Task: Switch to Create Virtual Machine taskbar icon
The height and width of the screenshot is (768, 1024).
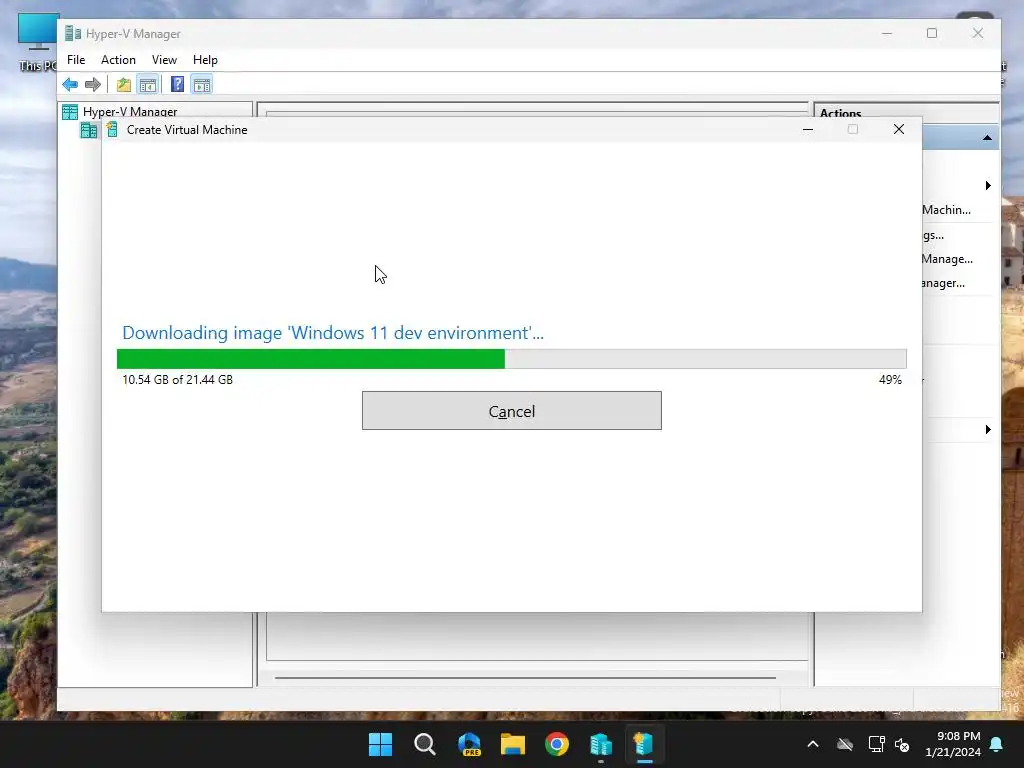Action: pos(645,744)
